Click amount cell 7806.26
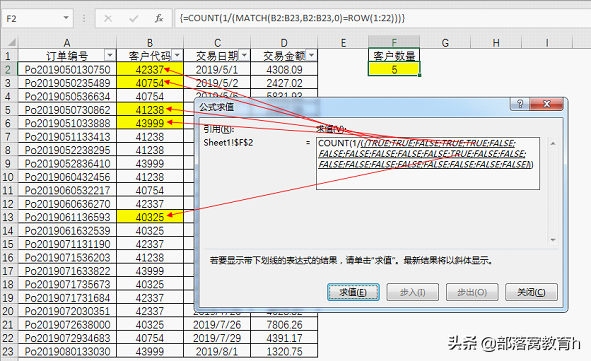Screen dimensions: 591x361 284,325
